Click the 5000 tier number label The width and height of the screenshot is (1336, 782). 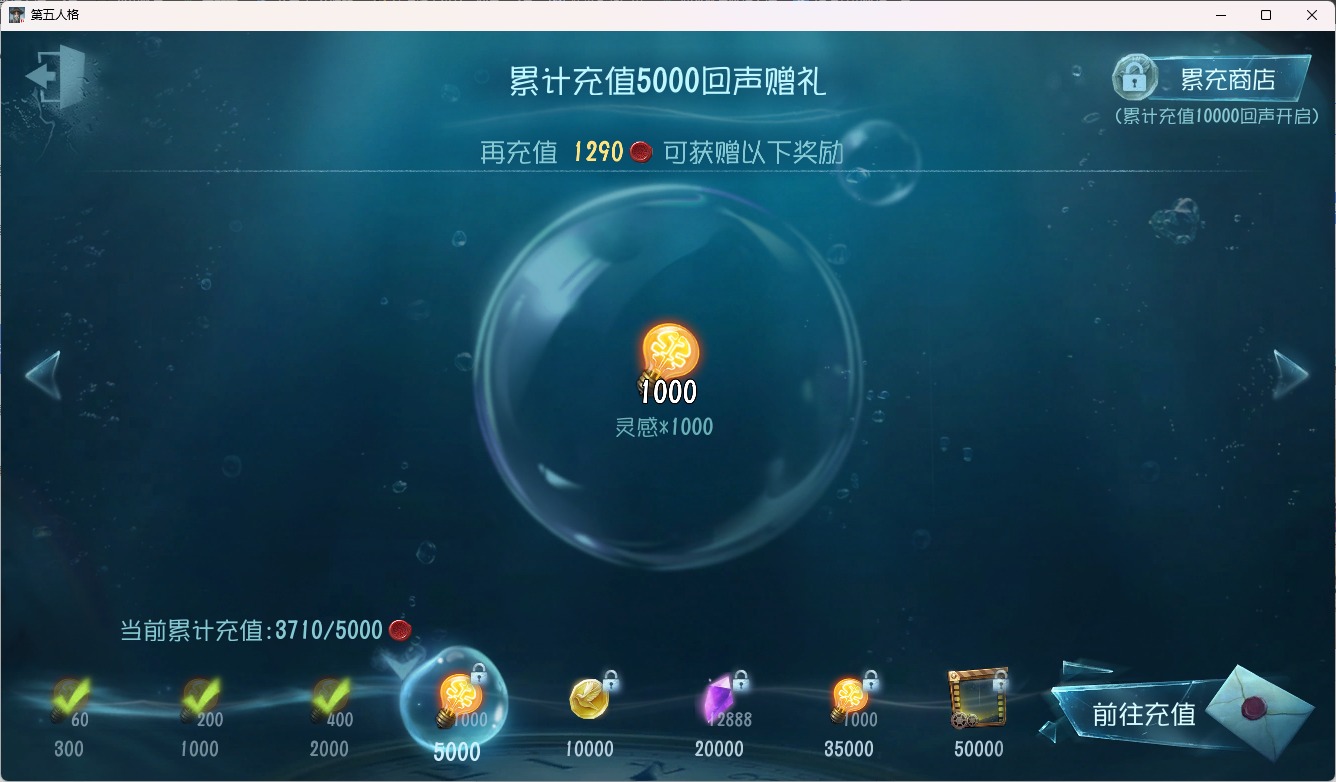[457, 751]
